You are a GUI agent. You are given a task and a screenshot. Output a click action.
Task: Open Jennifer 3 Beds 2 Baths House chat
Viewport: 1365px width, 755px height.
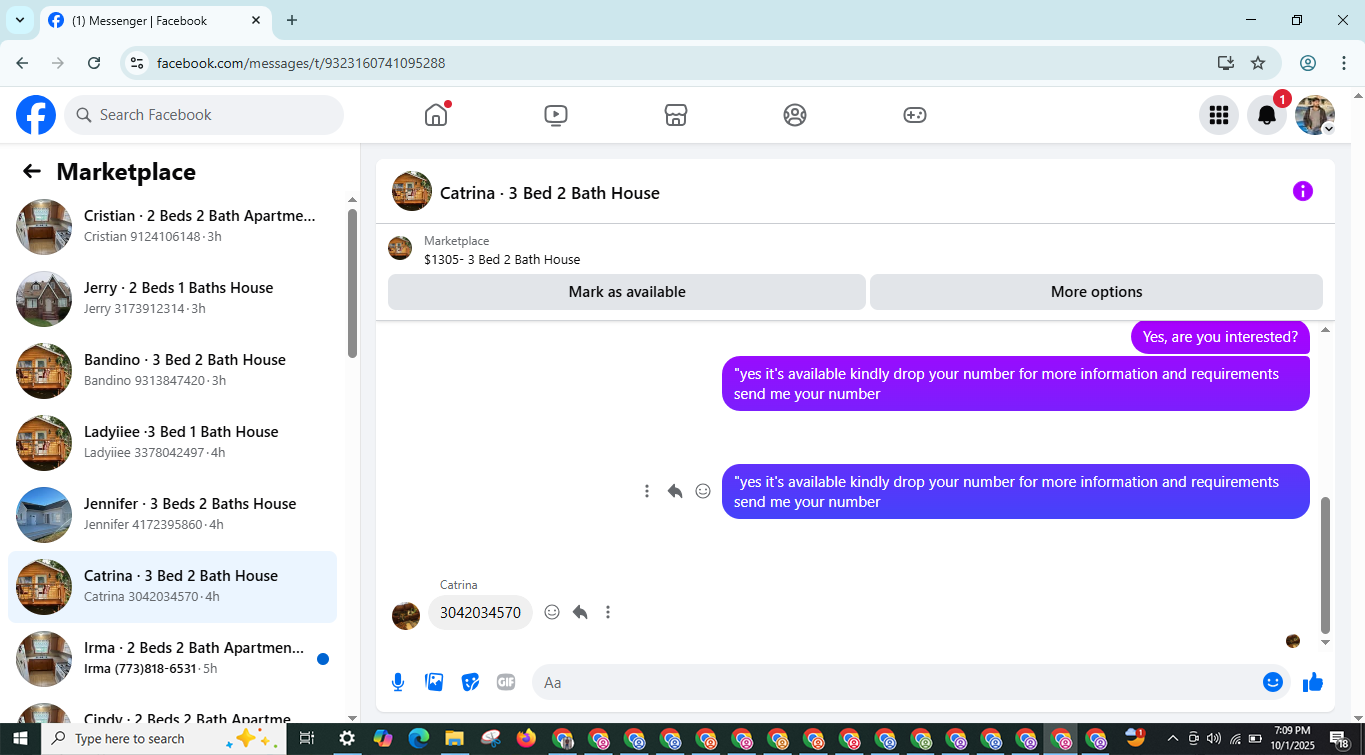(x=172, y=515)
